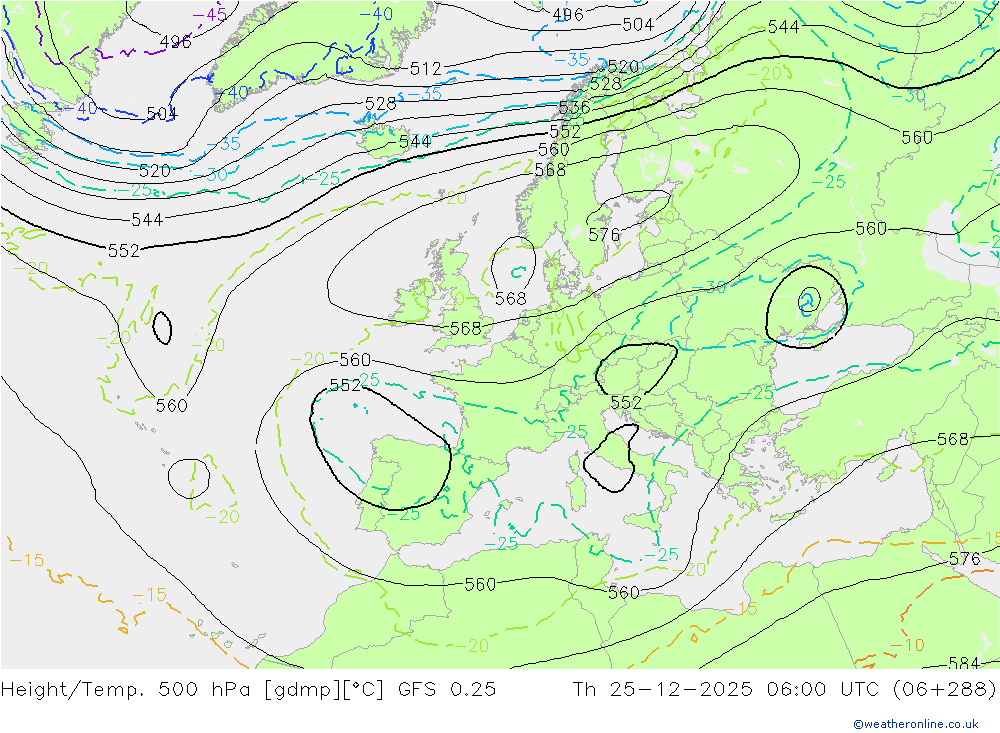1000x733 pixels.
Task: Click the 560 label near Tunisia
Action: point(624,593)
